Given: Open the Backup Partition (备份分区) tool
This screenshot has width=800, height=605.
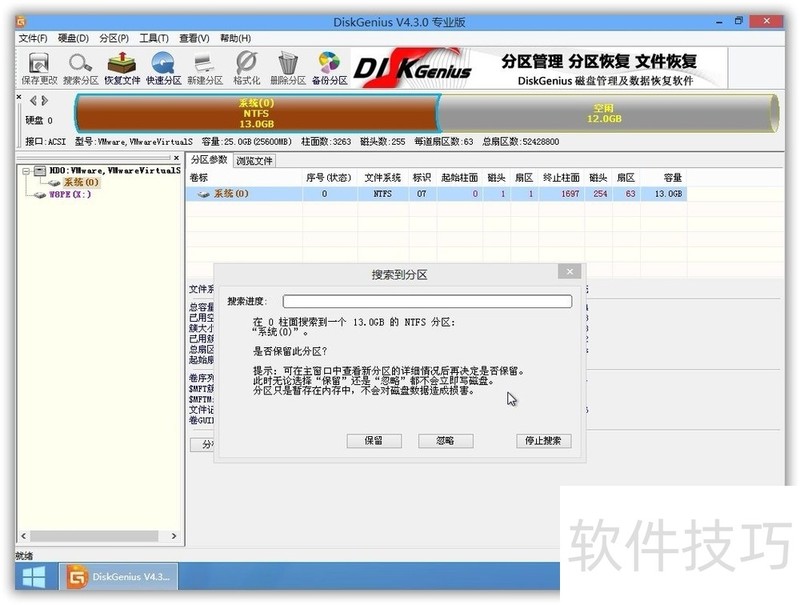Looking at the screenshot, I should 330,68.
